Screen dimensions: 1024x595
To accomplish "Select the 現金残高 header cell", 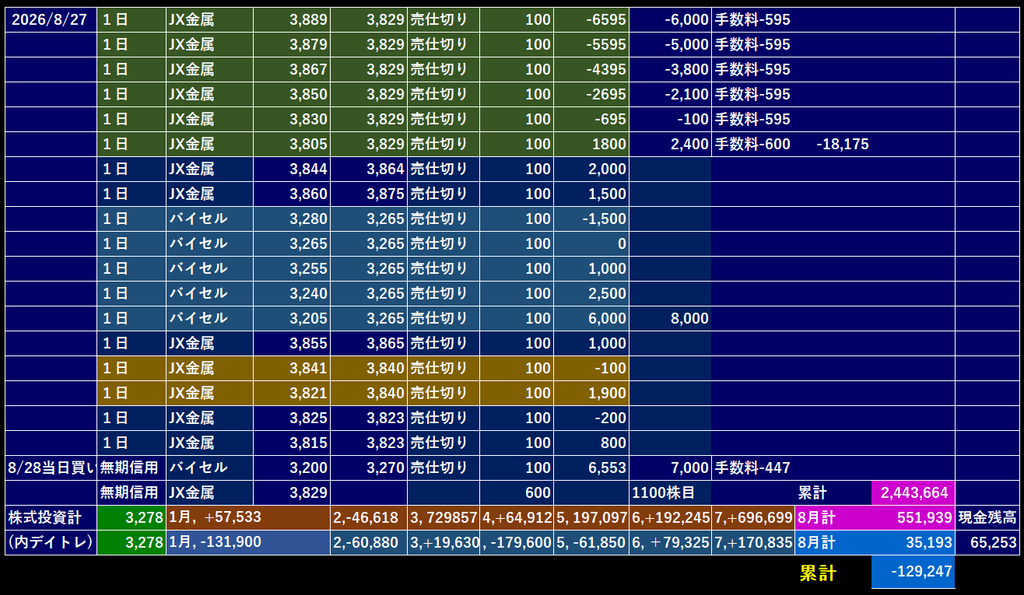I will point(987,517).
